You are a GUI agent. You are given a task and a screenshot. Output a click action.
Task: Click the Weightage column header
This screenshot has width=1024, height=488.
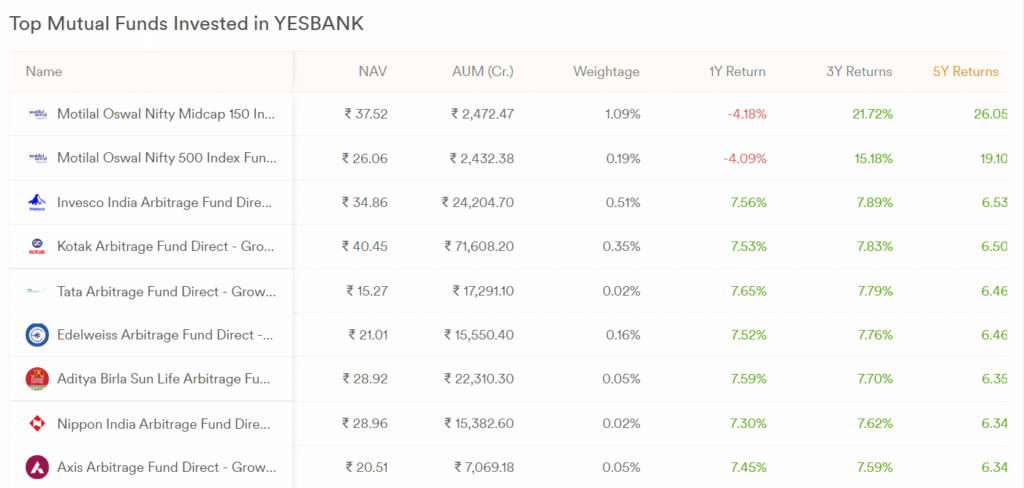(x=606, y=72)
